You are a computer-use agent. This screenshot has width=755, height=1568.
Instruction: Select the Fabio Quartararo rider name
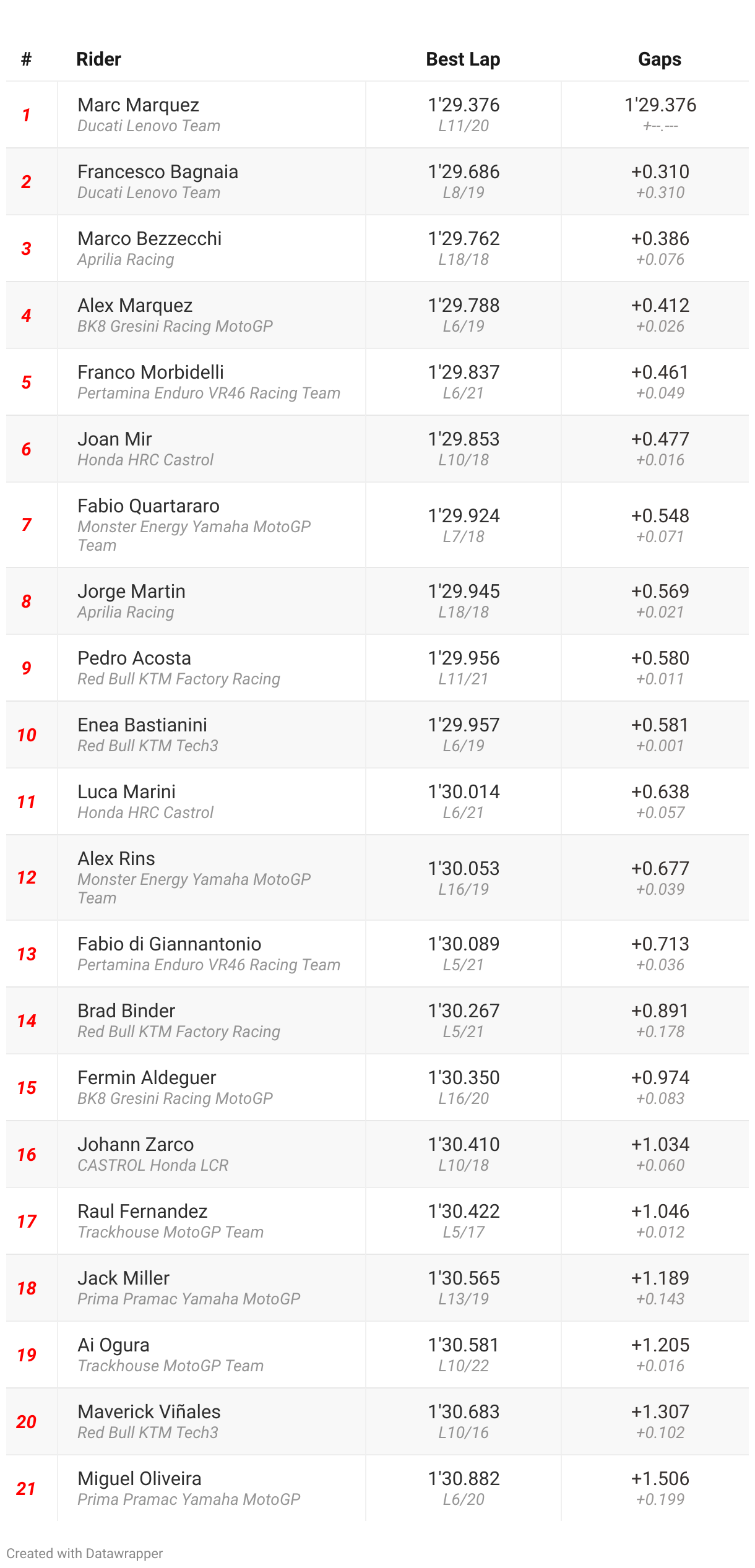coord(149,506)
